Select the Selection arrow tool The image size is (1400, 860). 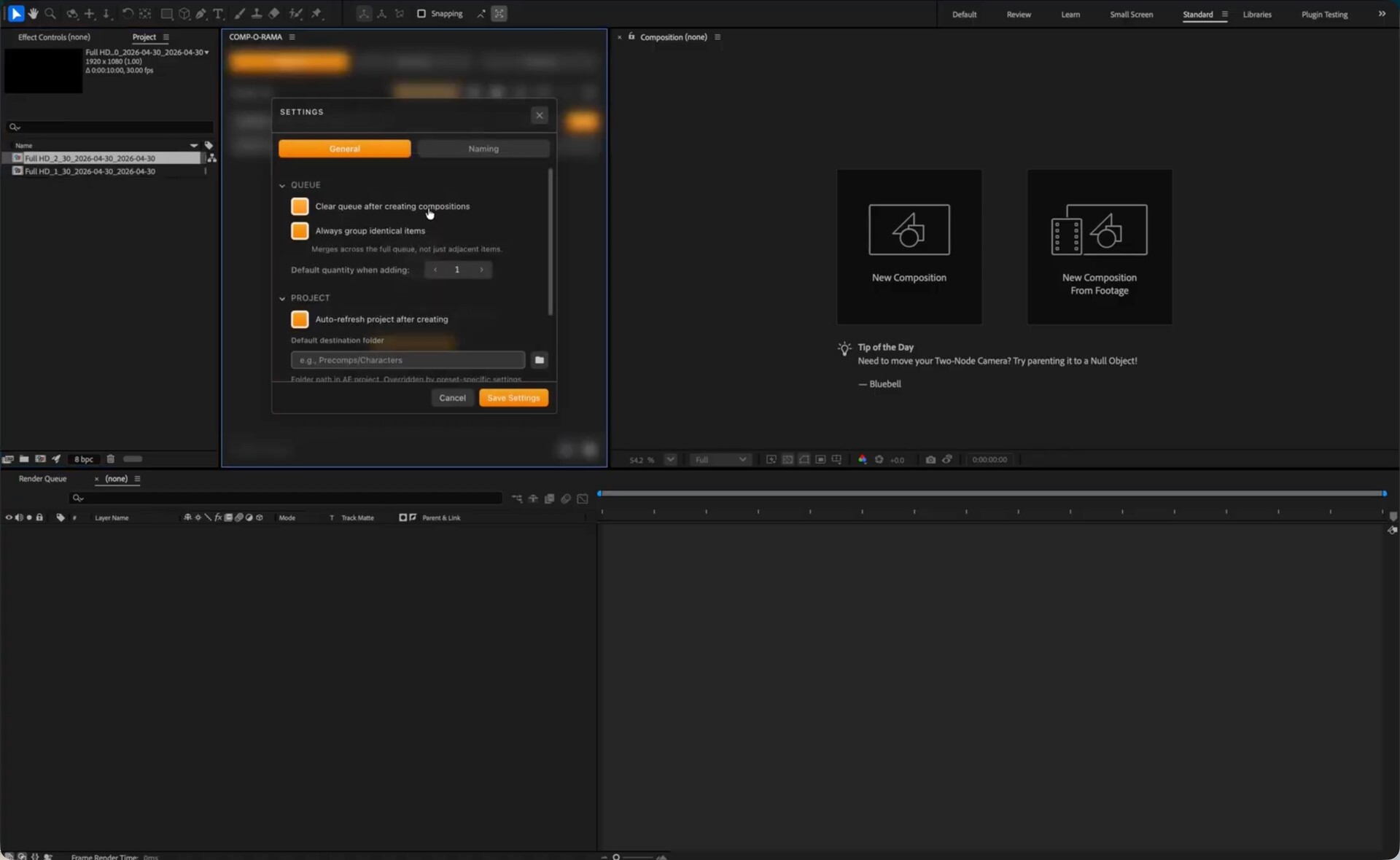coord(15,14)
